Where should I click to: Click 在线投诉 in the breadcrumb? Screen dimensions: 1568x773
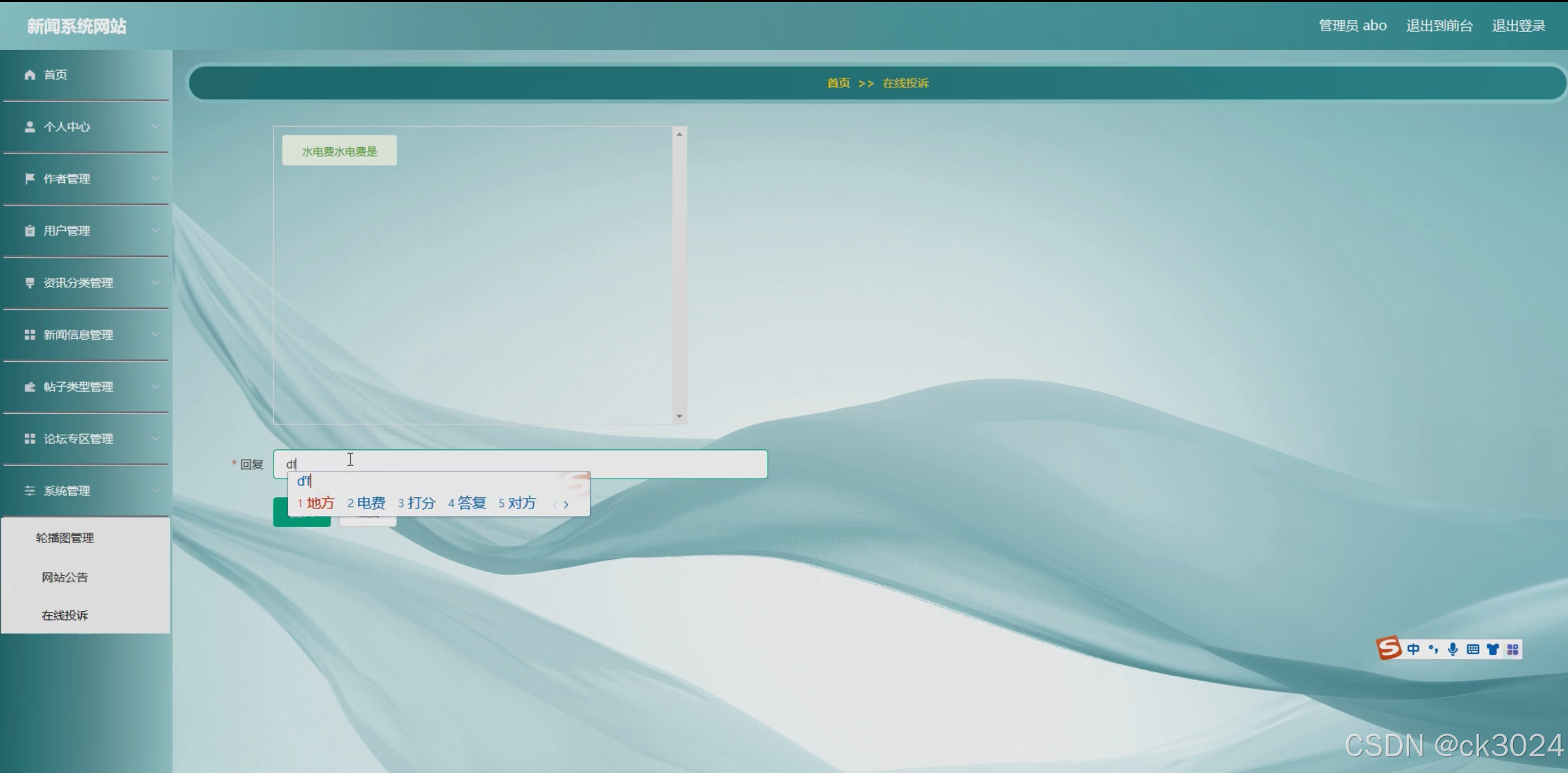906,83
